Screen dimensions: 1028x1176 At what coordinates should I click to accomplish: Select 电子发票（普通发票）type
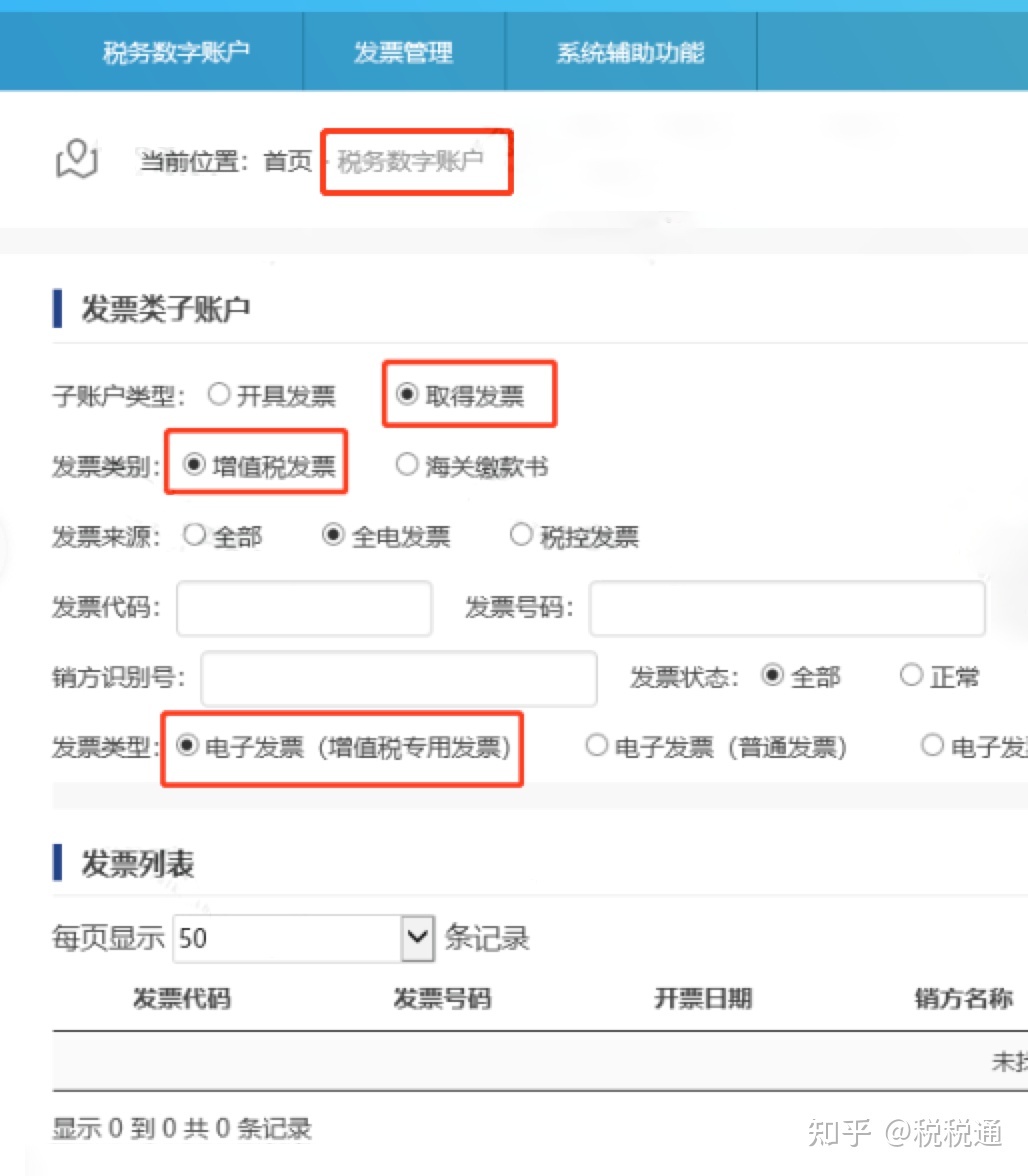coord(596,746)
